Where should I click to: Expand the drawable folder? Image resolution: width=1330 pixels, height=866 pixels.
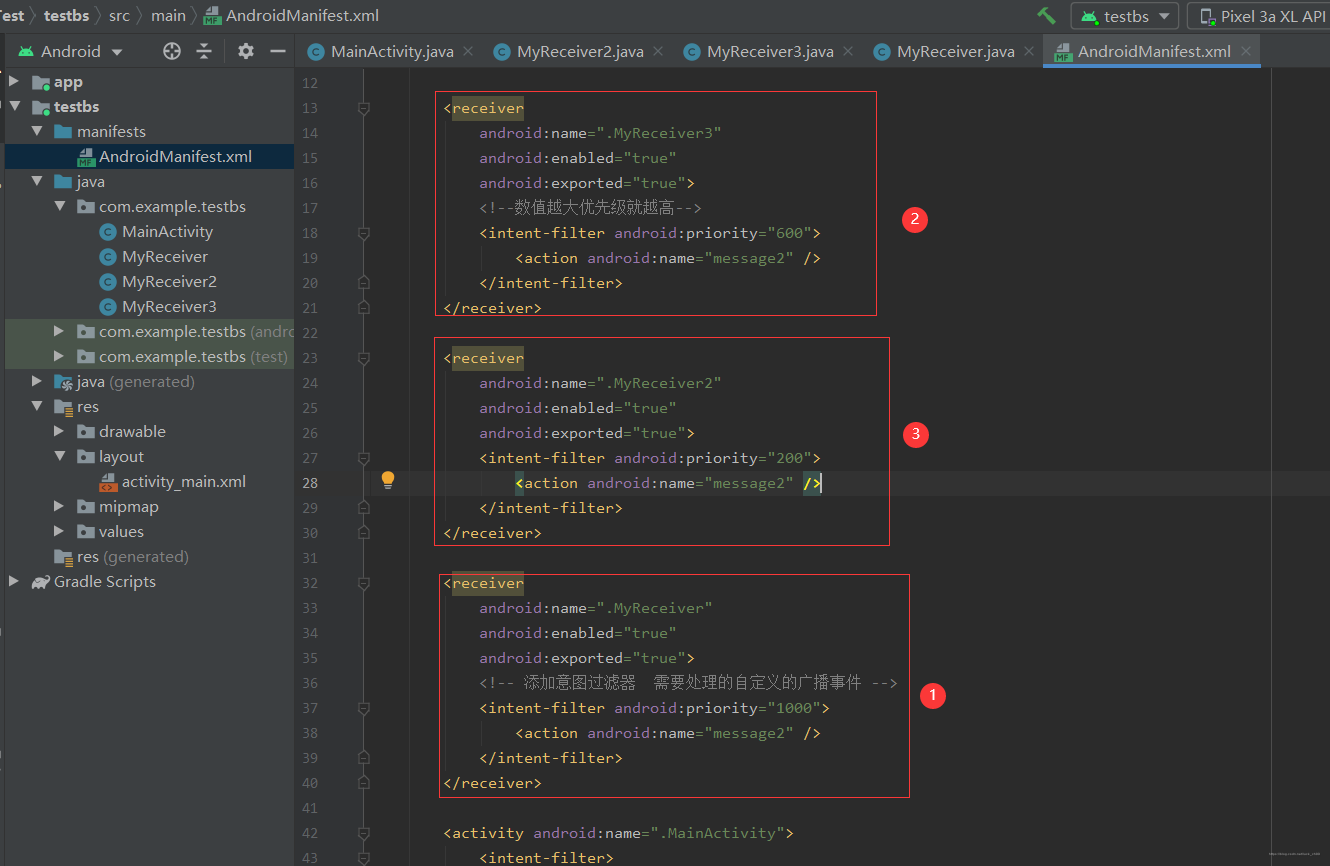tap(60, 431)
